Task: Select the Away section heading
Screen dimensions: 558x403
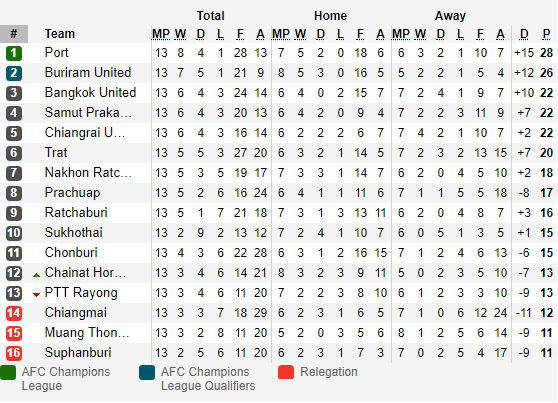Action: coord(450,16)
